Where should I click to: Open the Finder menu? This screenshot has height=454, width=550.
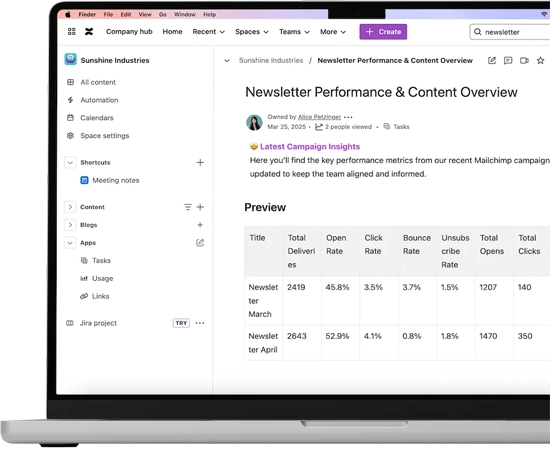click(x=87, y=14)
